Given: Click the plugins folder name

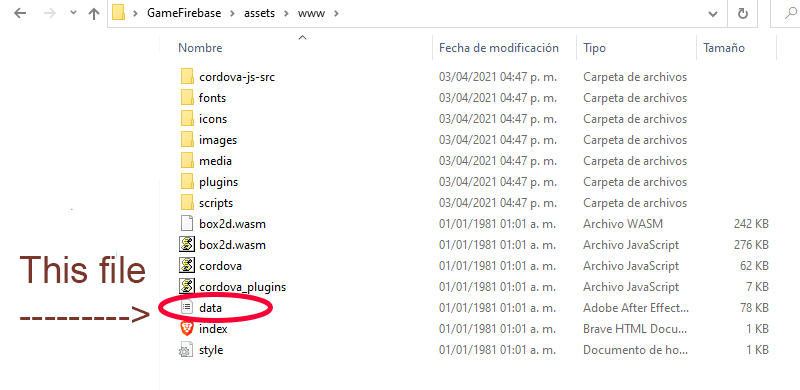Looking at the screenshot, I should [x=218, y=182].
